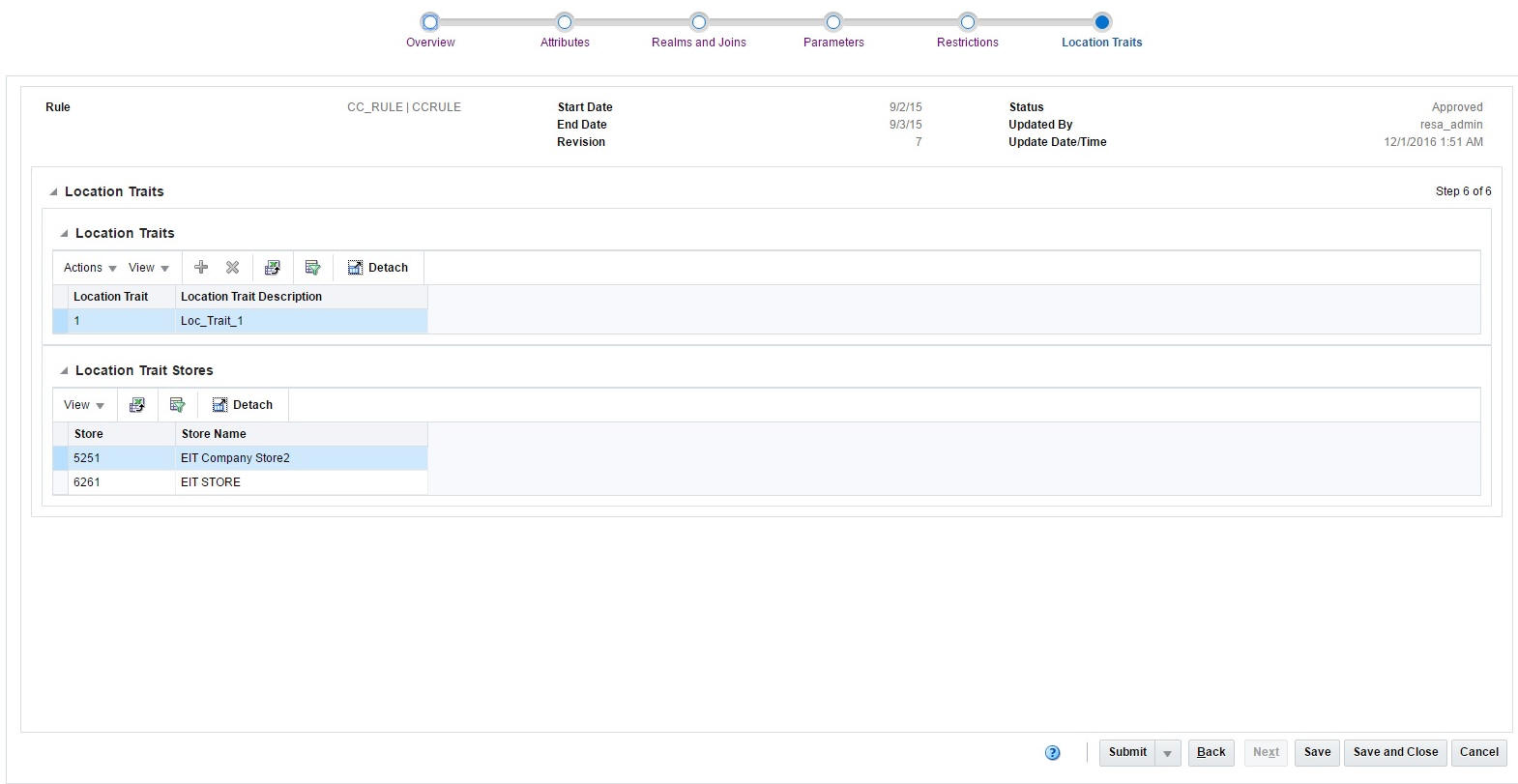Viewport: 1518px width, 784px height.
Task: Click the row selector for store 6261
Action: coord(61,482)
